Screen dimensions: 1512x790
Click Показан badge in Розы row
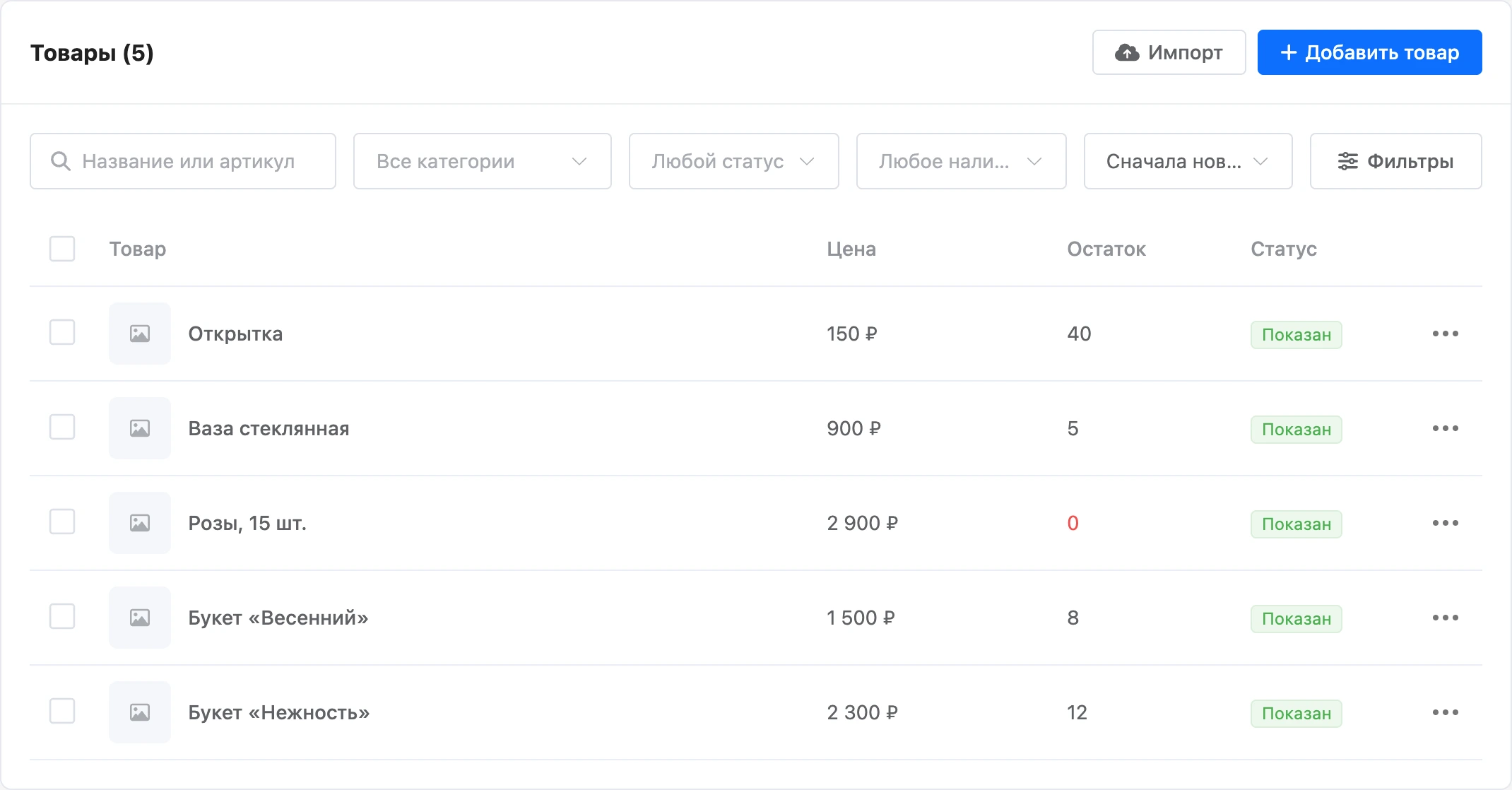point(1297,524)
